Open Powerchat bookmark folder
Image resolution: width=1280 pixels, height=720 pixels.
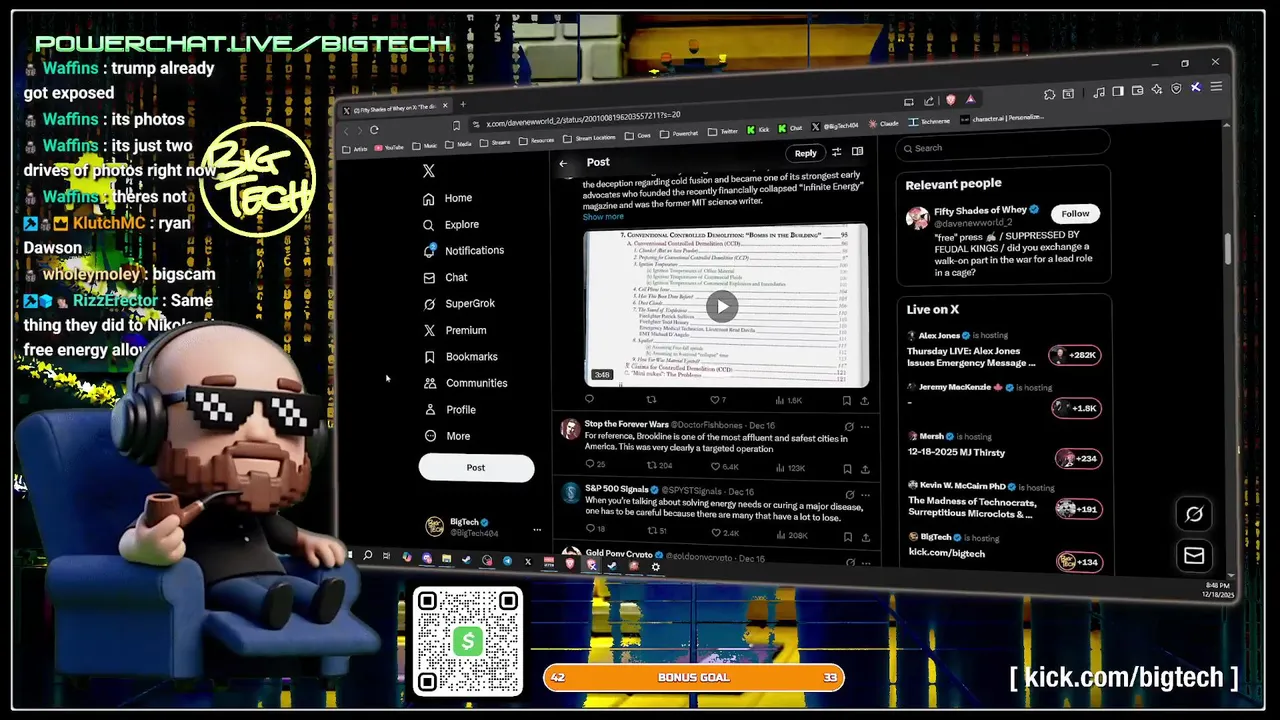pos(678,133)
